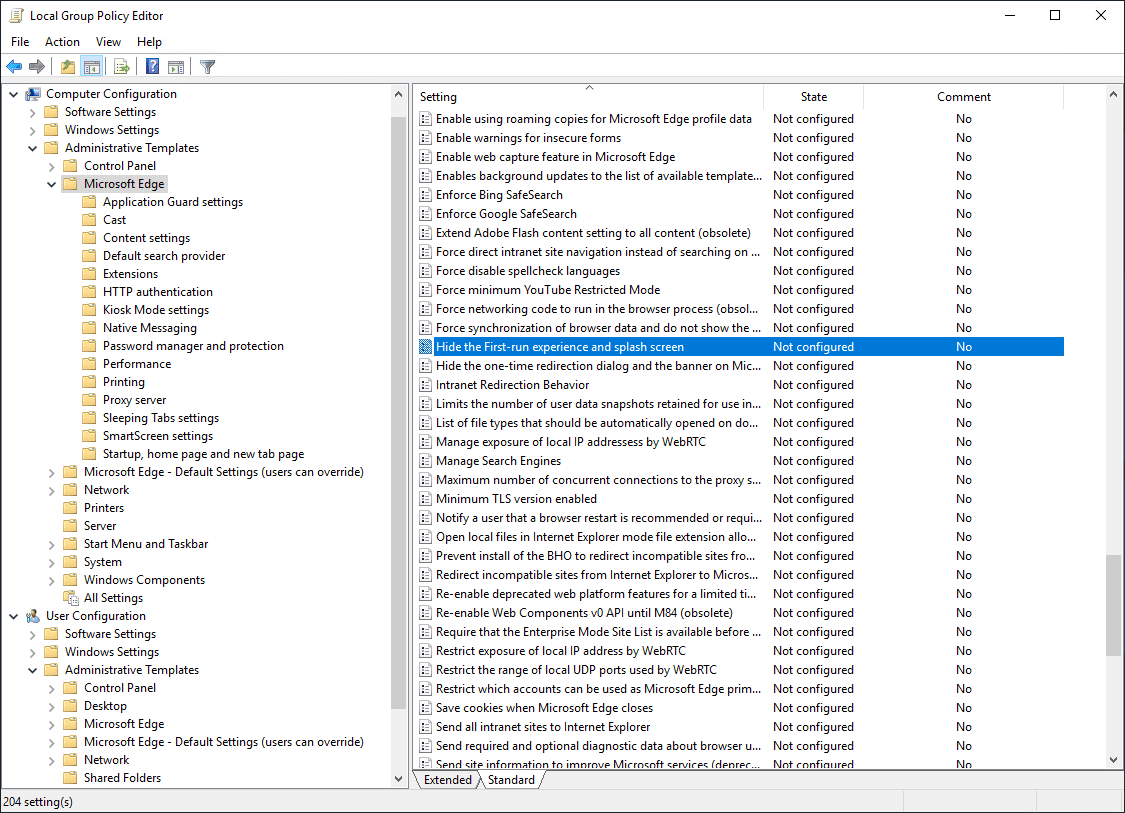Open Help via the question mark icon
1125x813 pixels.
[153, 67]
